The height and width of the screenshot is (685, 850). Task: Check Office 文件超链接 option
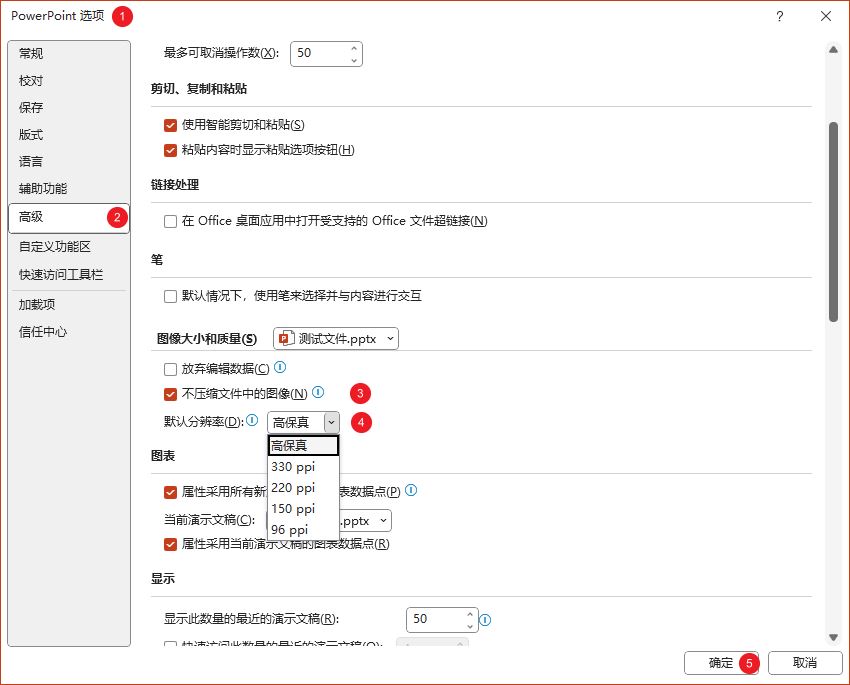(170, 221)
